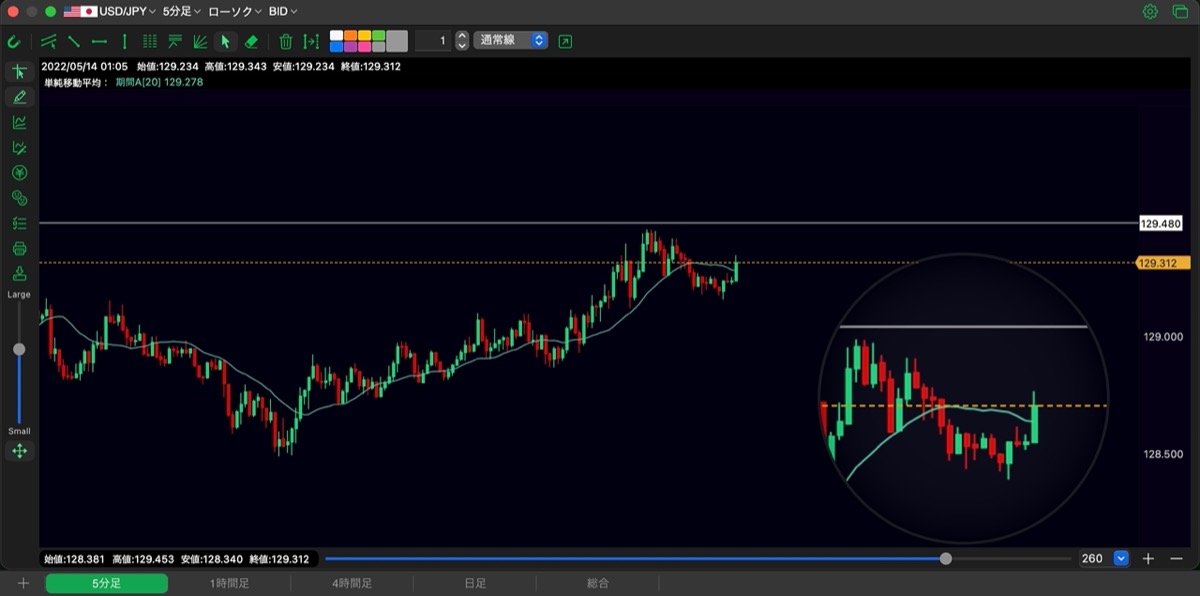1200x596 pixels.
Task: Toggle the pencil drawing toolbar button
Action: click(x=19, y=97)
